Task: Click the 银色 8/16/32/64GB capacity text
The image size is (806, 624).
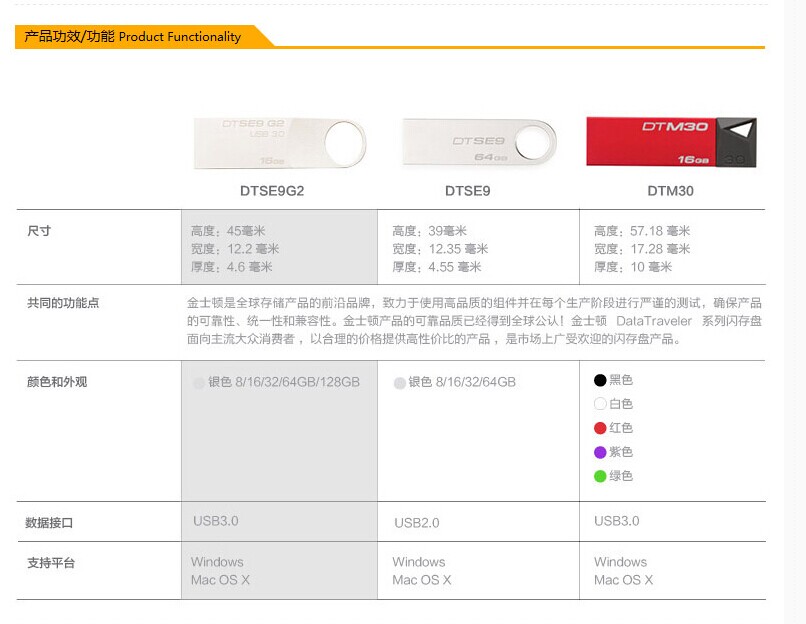Action: click(462, 382)
